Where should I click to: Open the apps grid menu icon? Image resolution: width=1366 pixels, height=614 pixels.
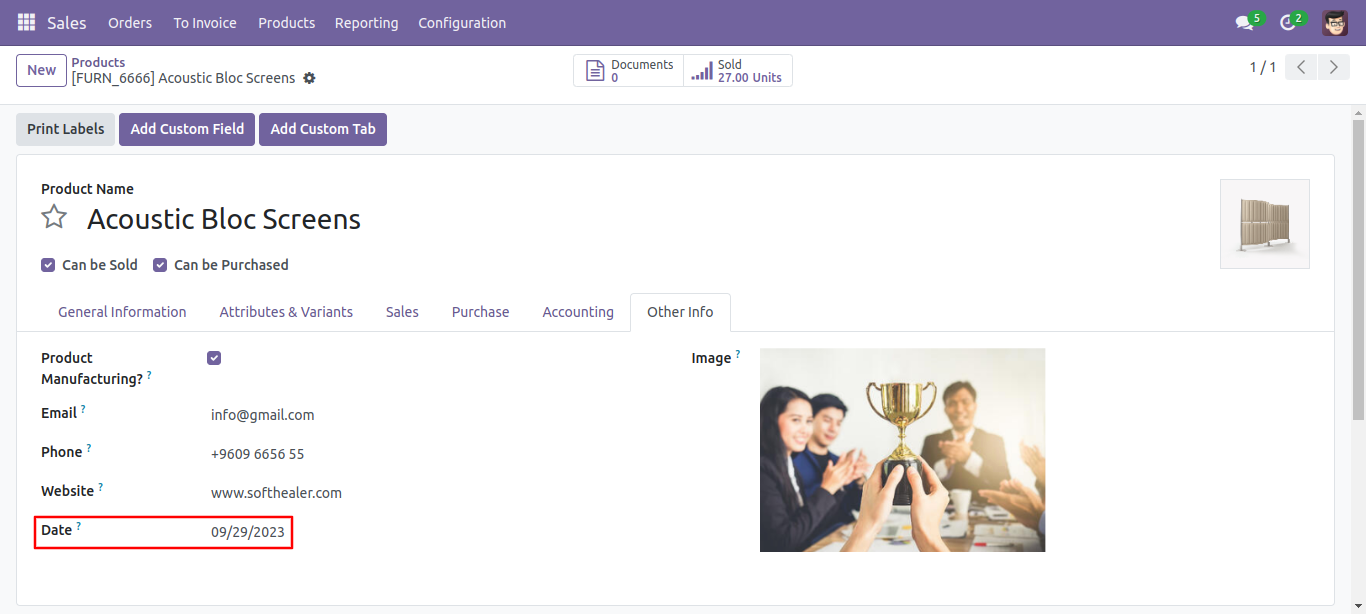tap(26, 22)
